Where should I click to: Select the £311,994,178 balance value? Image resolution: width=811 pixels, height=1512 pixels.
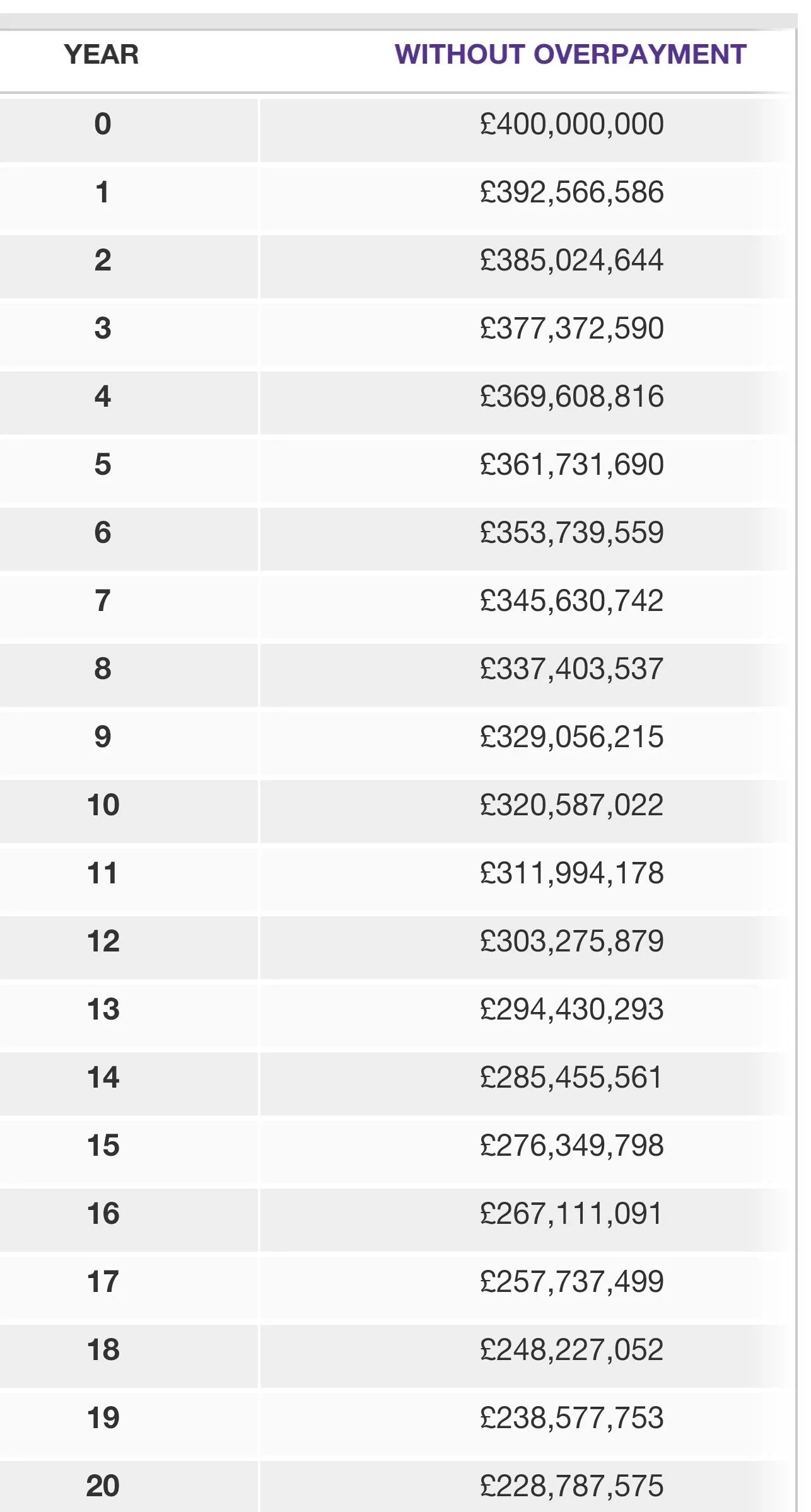tap(571, 873)
